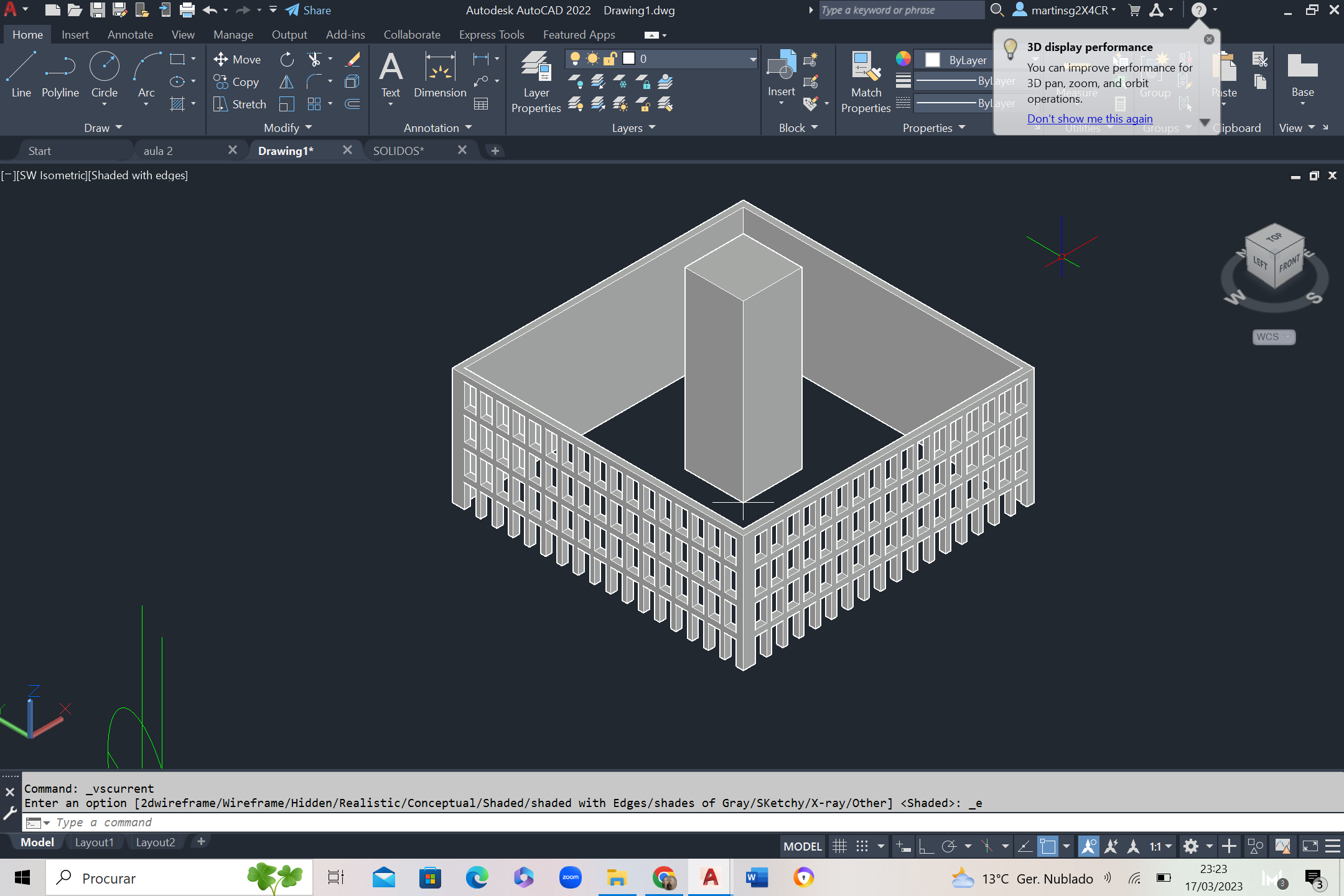Screen dimensions: 1344x896
Task: Open the WCS coordinate system dropdown
Action: click(x=1274, y=337)
